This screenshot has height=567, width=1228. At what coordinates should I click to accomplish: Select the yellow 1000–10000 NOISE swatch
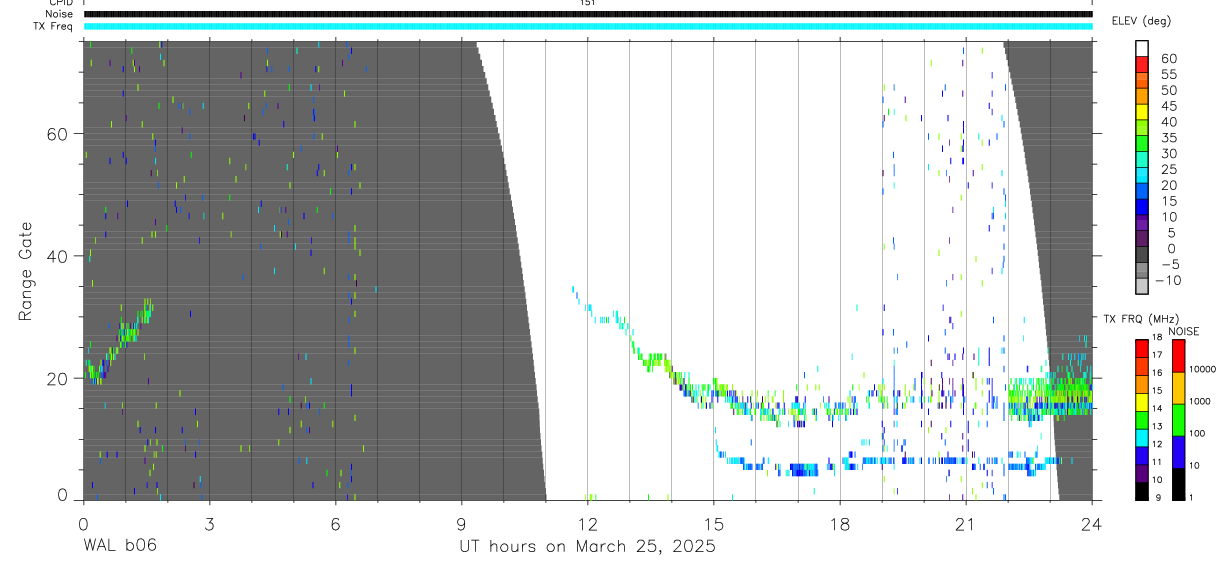(1179, 387)
